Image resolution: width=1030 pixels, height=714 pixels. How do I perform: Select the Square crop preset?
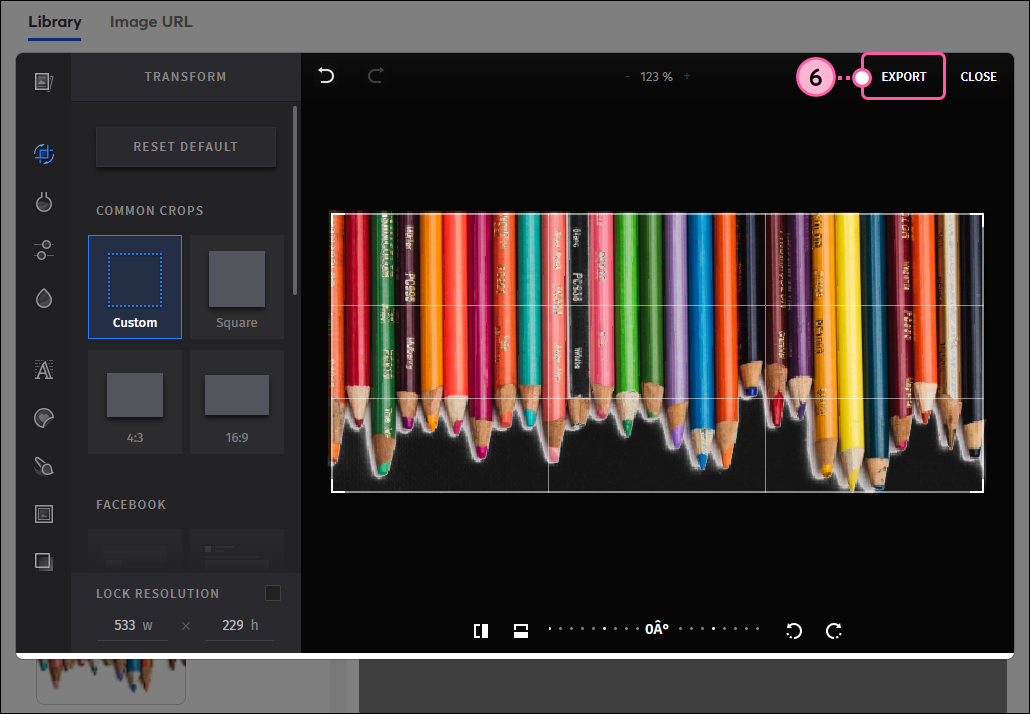point(237,287)
